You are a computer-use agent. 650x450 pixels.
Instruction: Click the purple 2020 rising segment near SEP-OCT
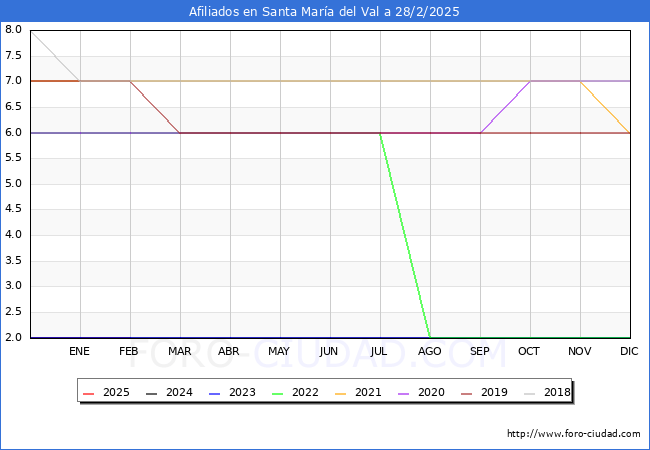click(505, 107)
